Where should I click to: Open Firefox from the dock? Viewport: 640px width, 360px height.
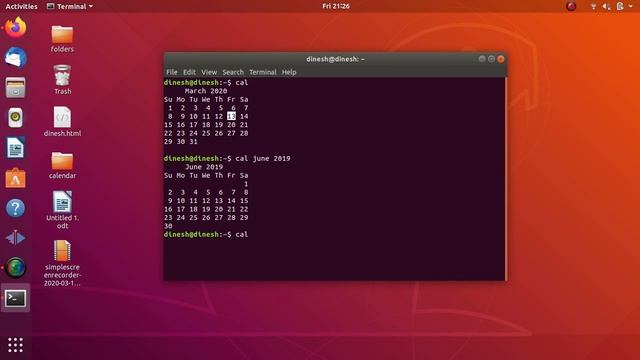click(16, 28)
